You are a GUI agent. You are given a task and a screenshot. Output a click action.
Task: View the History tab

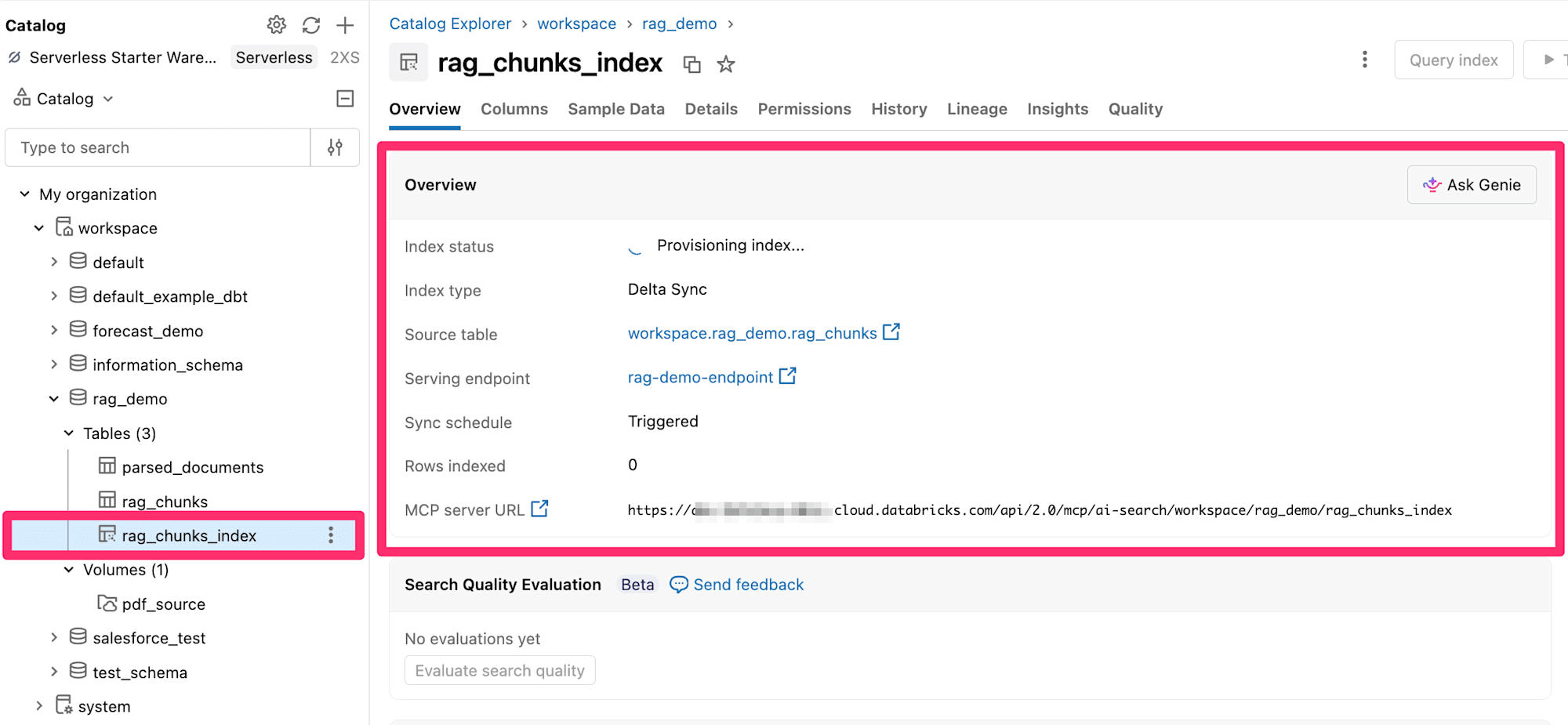899,109
